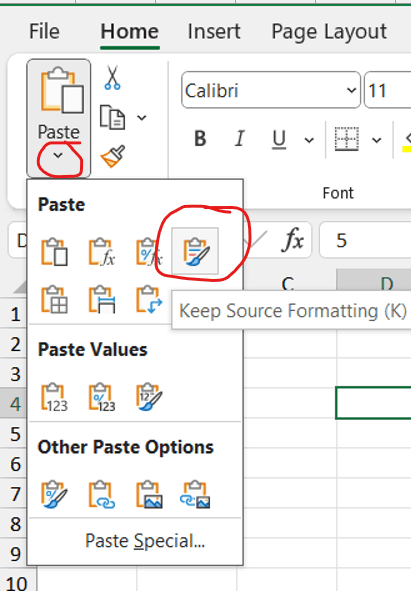The height and width of the screenshot is (591, 411).
Task: Switch to the Home tab
Action: coord(129,31)
